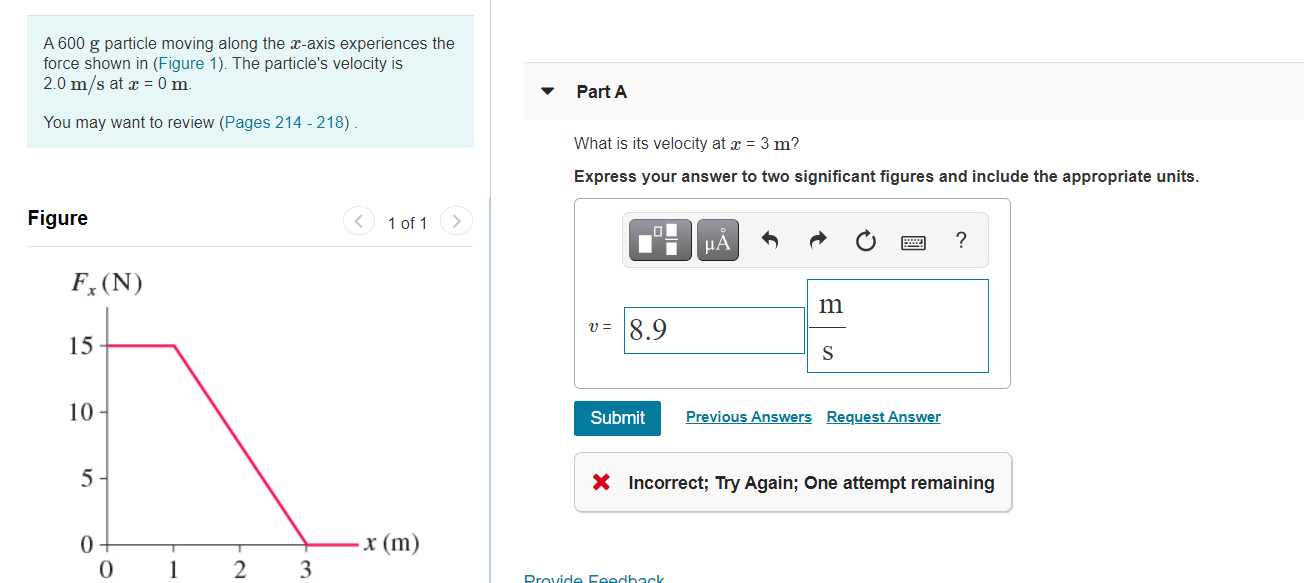Click Request Answer
The height and width of the screenshot is (583, 1304).
point(883,416)
